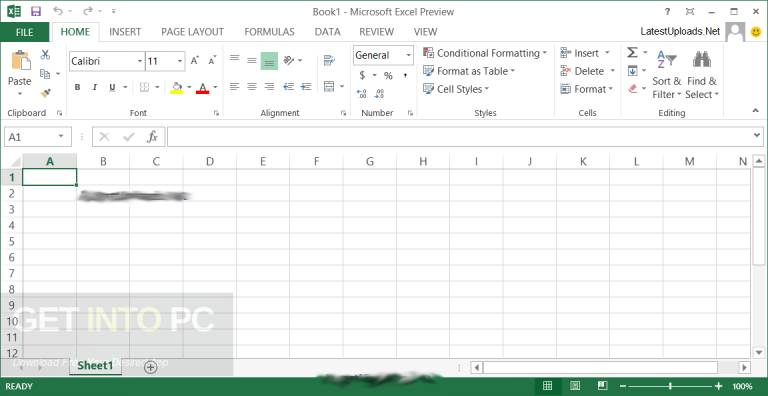
Task: Open the Conditional Formatting dropdown
Action: tap(484, 53)
